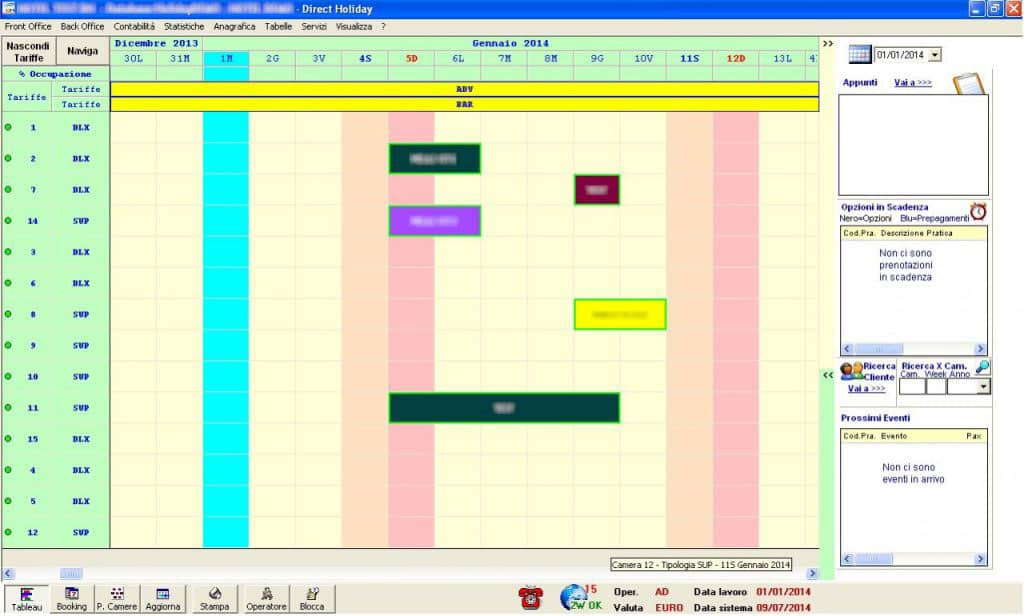Click the red telephone icon
Image resolution: width=1024 pixels, height=616 pixels.
pyautogui.click(x=529, y=598)
